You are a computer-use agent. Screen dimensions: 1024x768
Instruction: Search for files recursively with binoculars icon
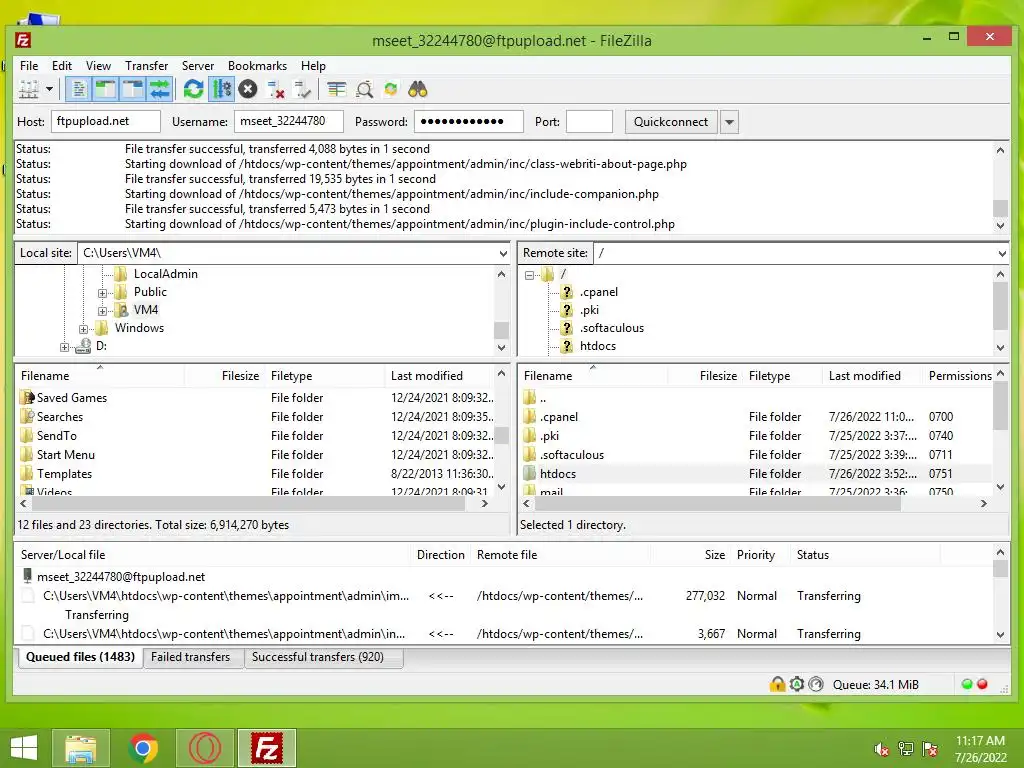tap(418, 89)
